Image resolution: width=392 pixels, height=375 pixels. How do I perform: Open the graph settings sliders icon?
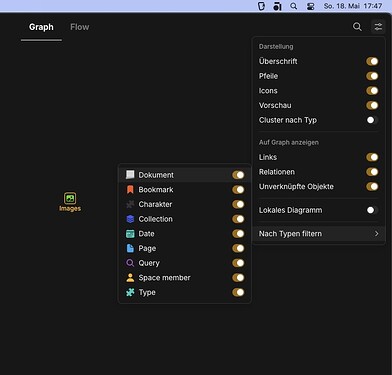(x=378, y=27)
